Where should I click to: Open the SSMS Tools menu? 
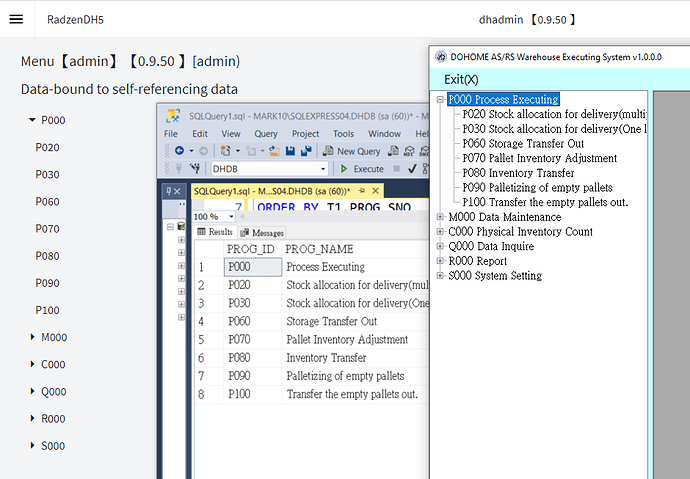[343, 134]
